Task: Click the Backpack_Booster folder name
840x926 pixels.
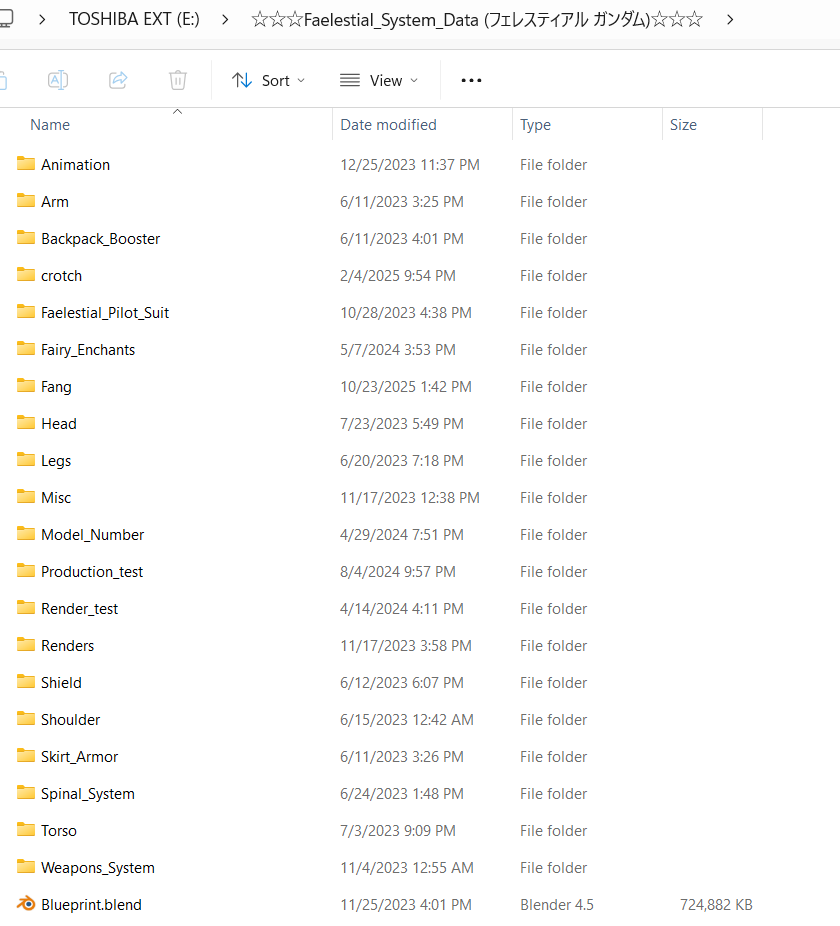Action: point(100,239)
